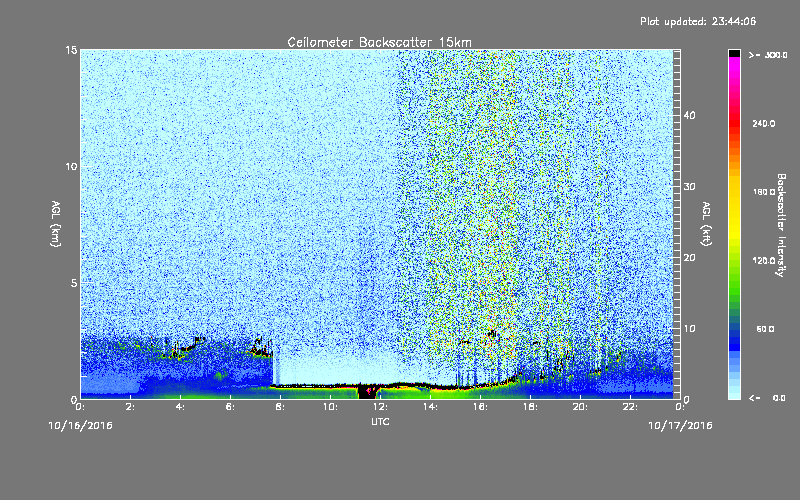
Task: Click the black saturated patch near 11:30 UTC
Action: 367,392
